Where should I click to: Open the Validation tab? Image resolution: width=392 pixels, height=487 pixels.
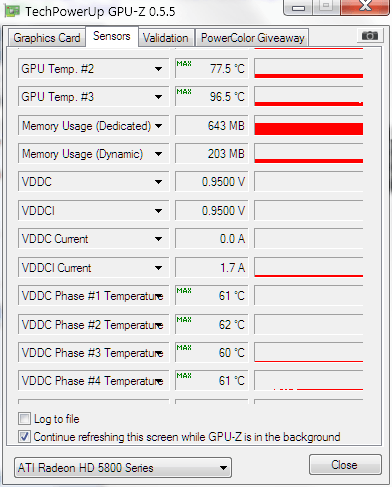(166, 38)
